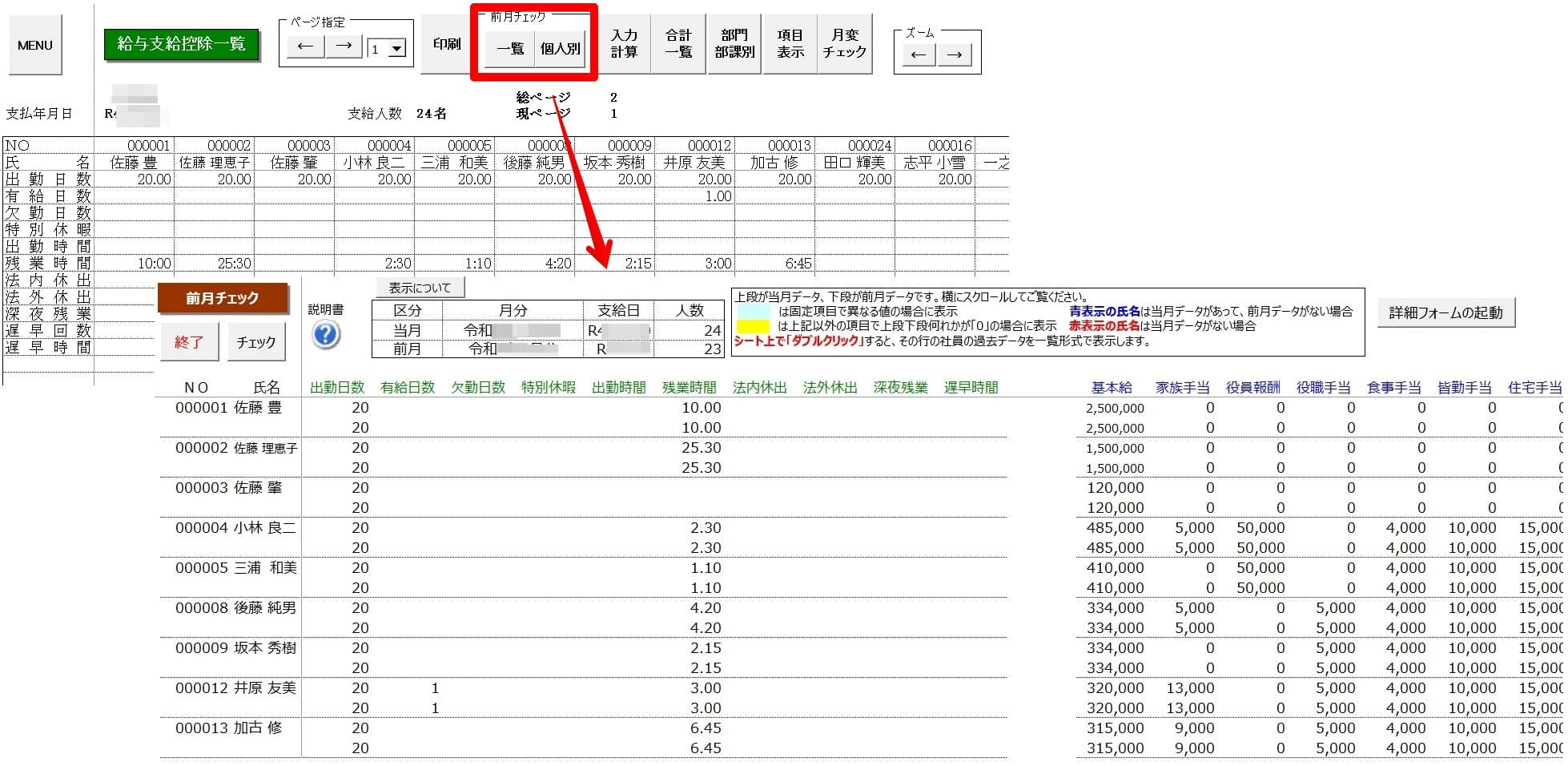
Task: Click the yellow legend color box
Action: tap(753, 326)
